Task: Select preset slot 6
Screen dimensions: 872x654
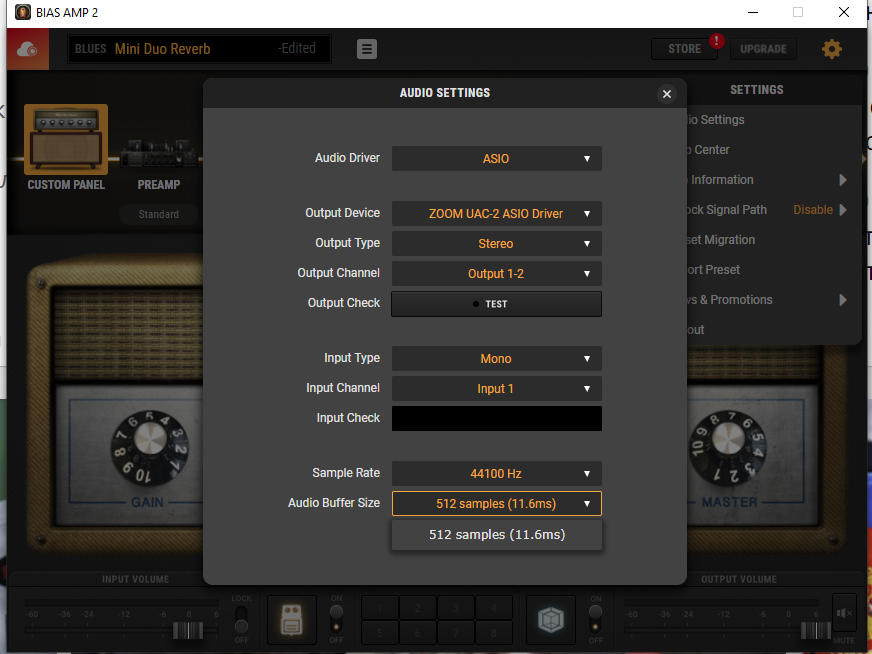Action: (418, 632)
